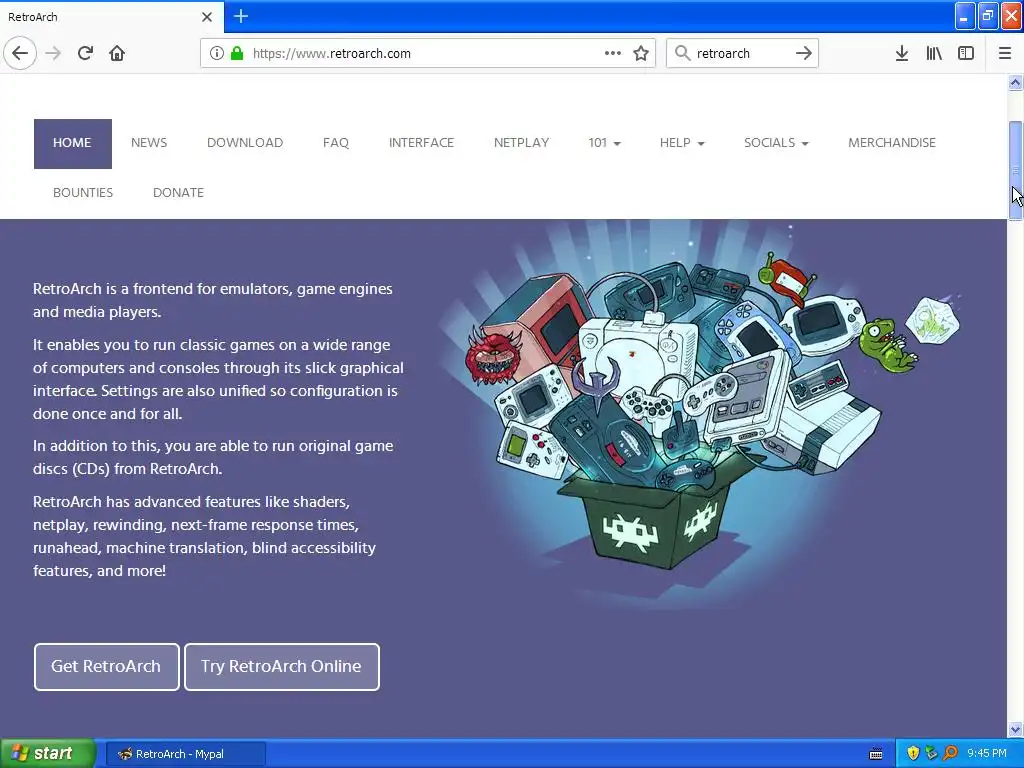This screenshot has height=768, width=1024.
Task: Click the forward navigation arrow
Action: (x=54, y=54)
